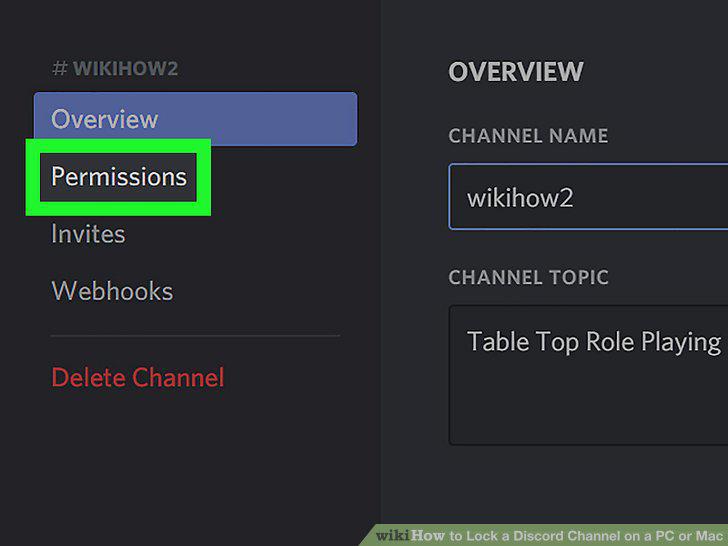Open the Webhooks section
The width and height of the screenshot is (728, 546).
click(x=112, y=291)
